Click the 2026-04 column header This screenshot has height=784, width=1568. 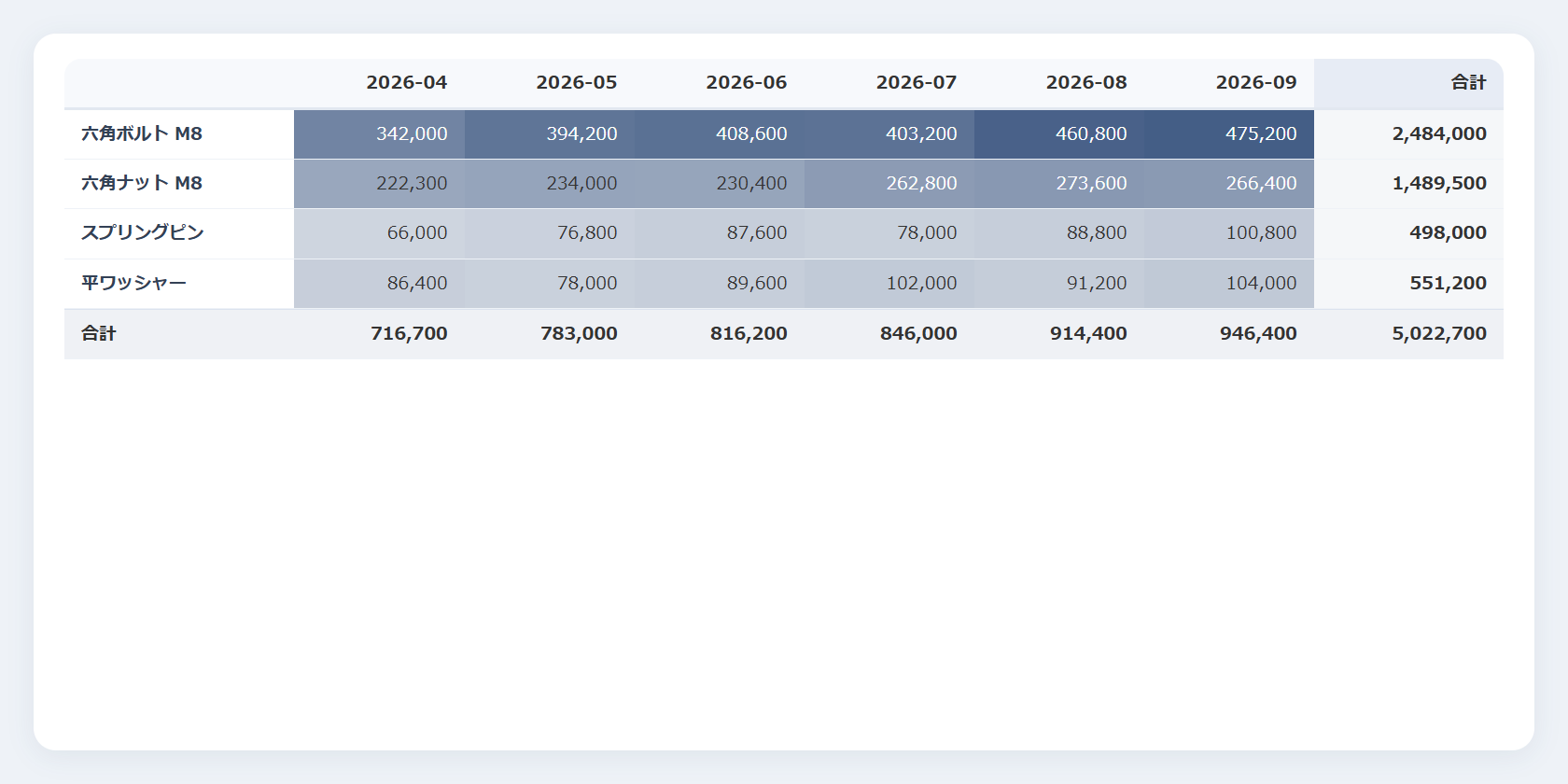(x=379, y=83)
